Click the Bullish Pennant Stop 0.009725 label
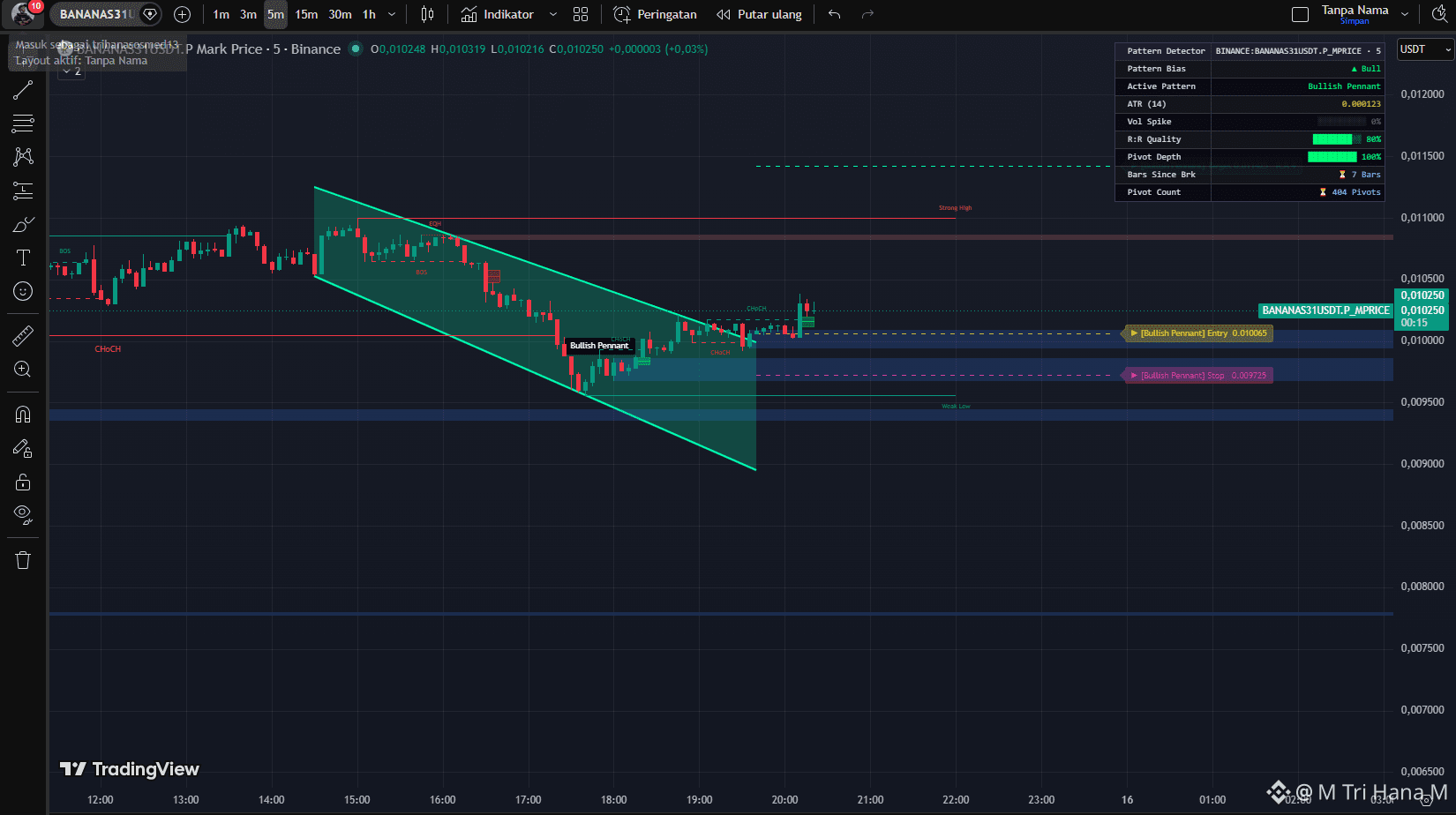The image size is (1456, 815). 1197,376
